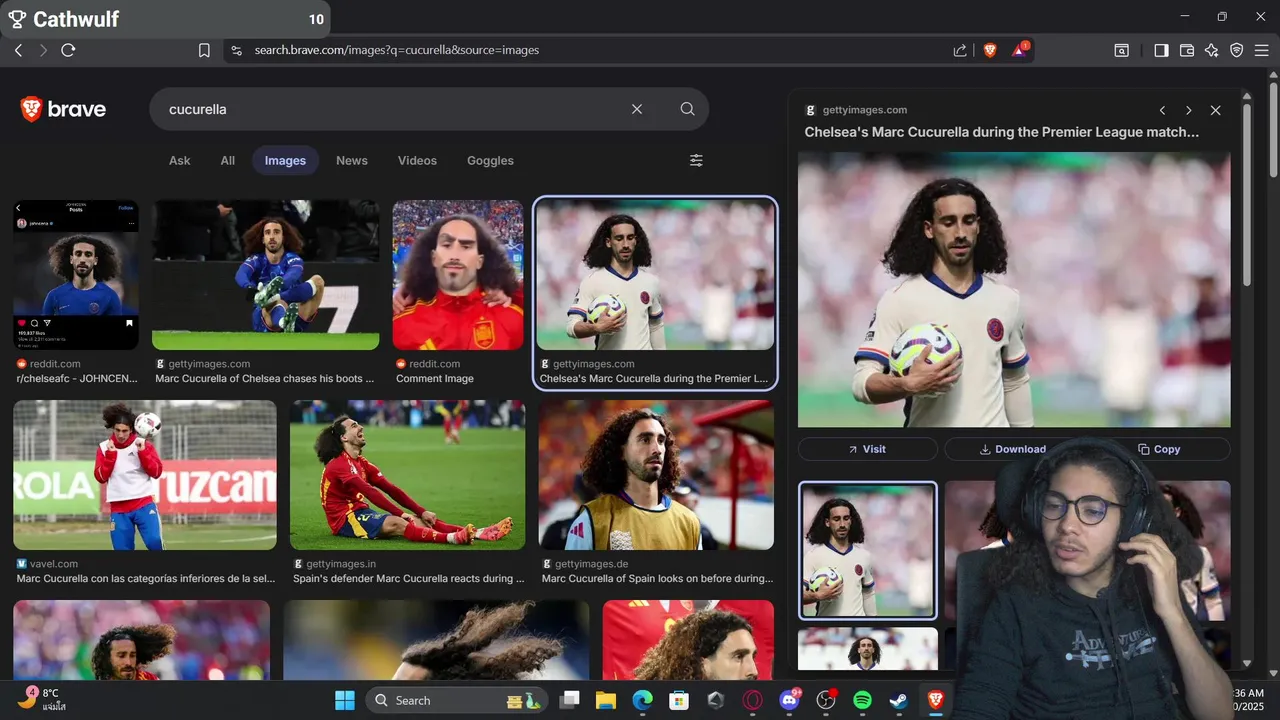The height and width of the screenshot is (720, 1280).
Task: Open Discord from the taskbar
Action: tap(790, 700)
